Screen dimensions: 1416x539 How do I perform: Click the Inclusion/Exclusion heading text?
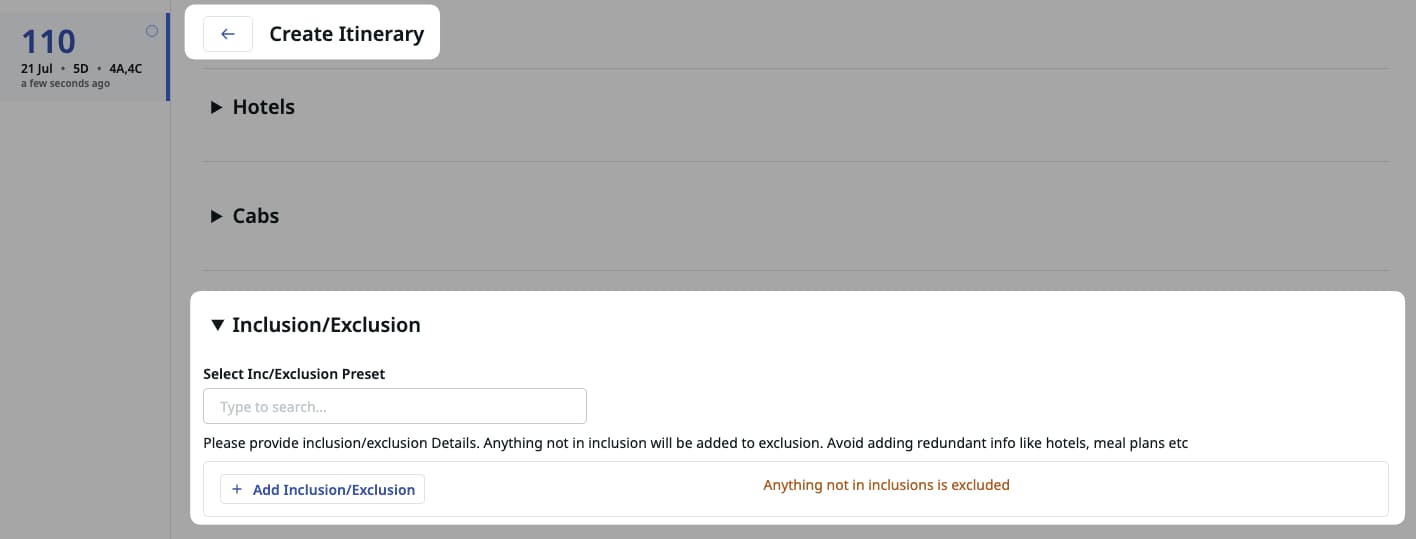coord(326,325)
